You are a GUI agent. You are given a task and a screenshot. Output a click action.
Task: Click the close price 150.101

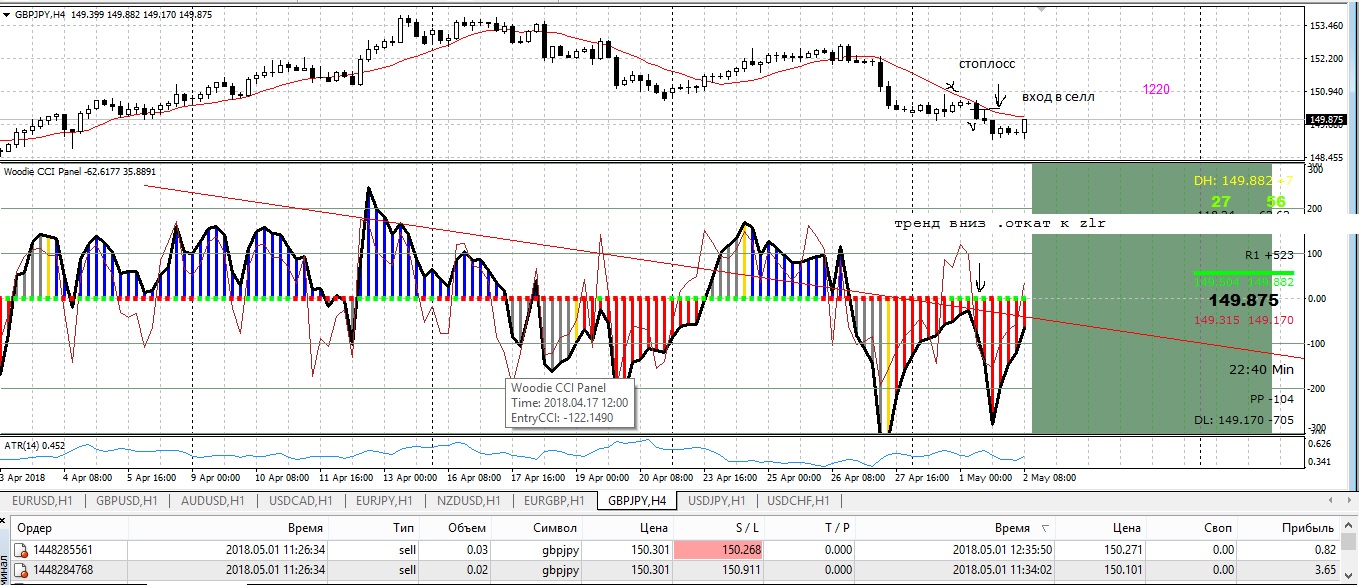point(1122,570)
